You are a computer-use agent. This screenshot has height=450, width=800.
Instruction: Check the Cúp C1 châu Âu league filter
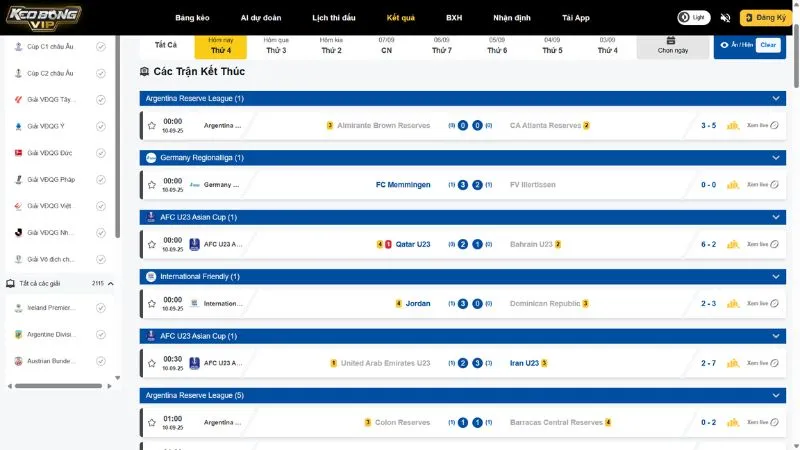coord(101,47)
